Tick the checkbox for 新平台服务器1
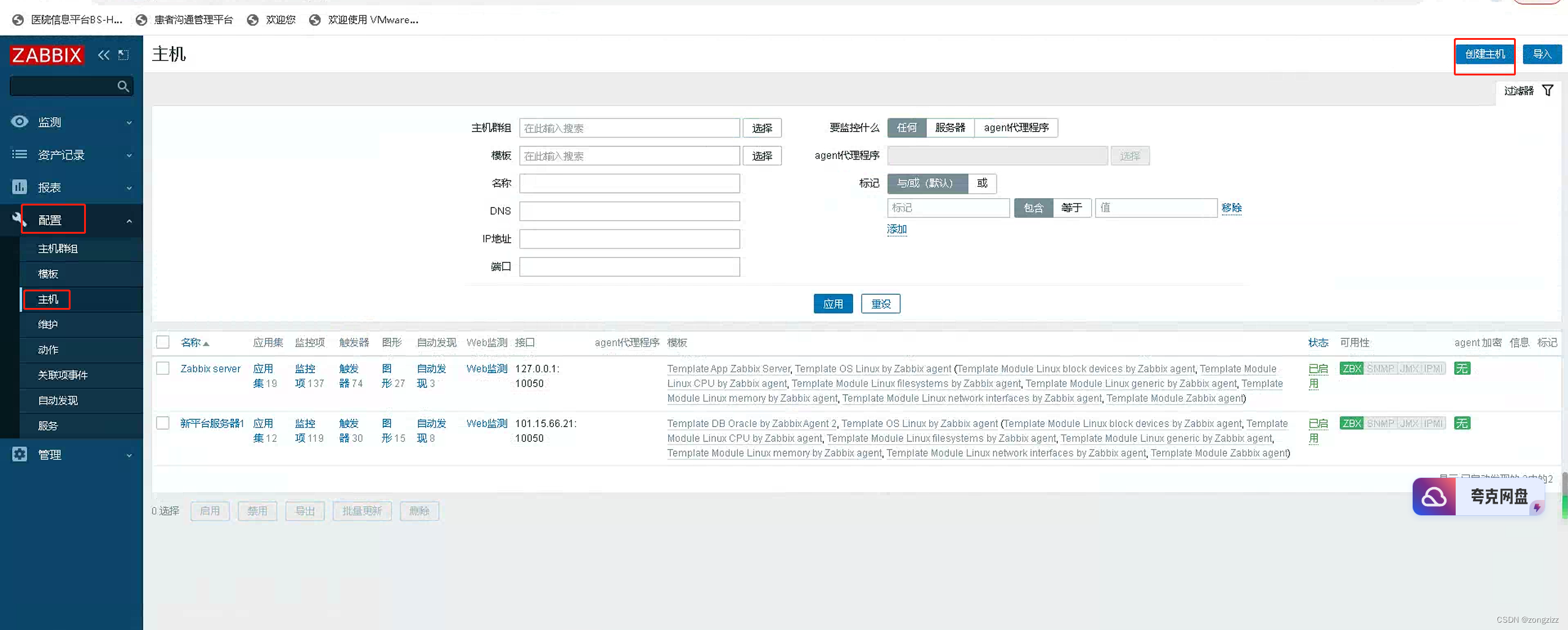The width and height of the screenshot is (1568, 630). [x=163, y=423]
